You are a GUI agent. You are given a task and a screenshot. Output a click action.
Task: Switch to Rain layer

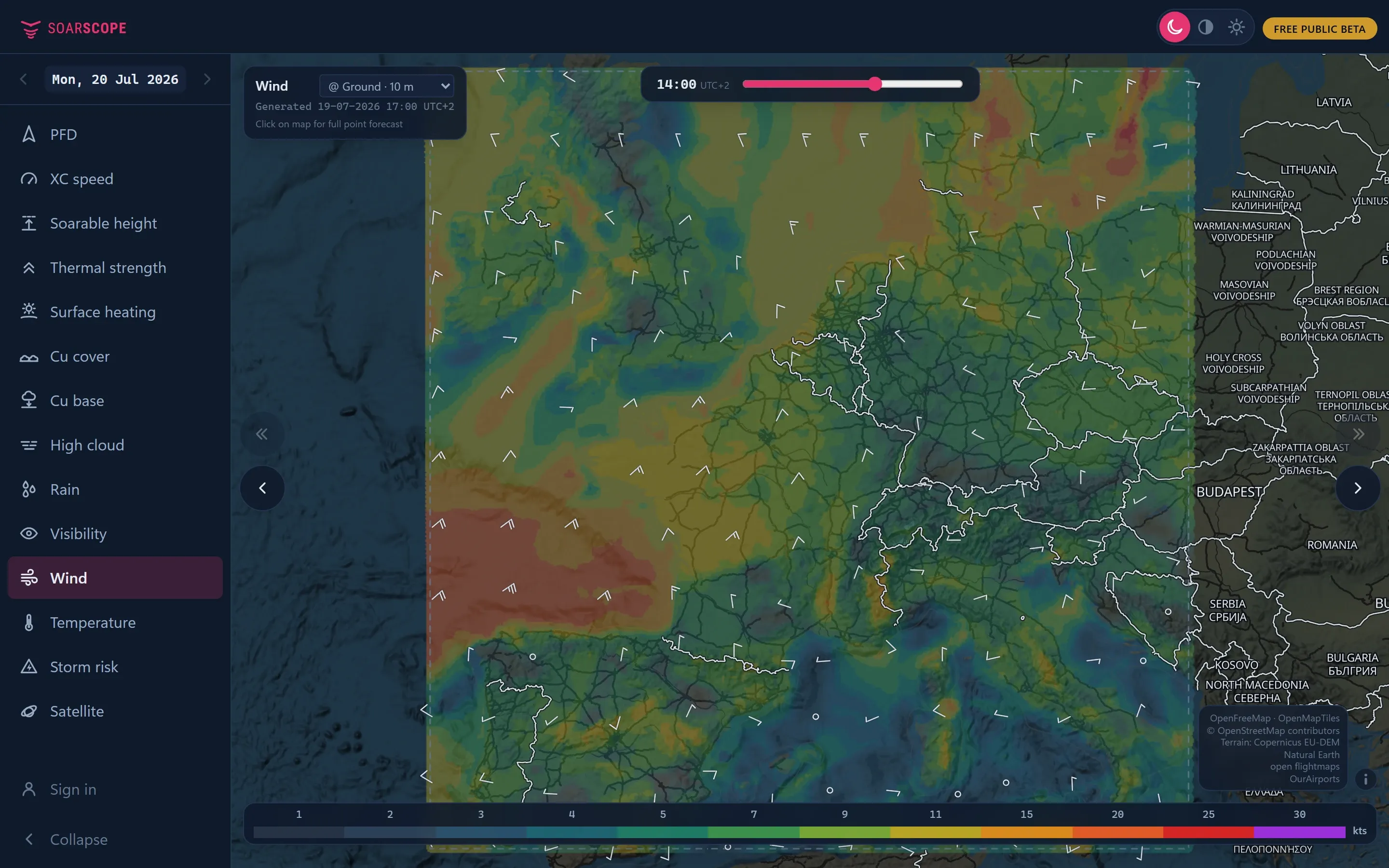[x=115, y=489]
